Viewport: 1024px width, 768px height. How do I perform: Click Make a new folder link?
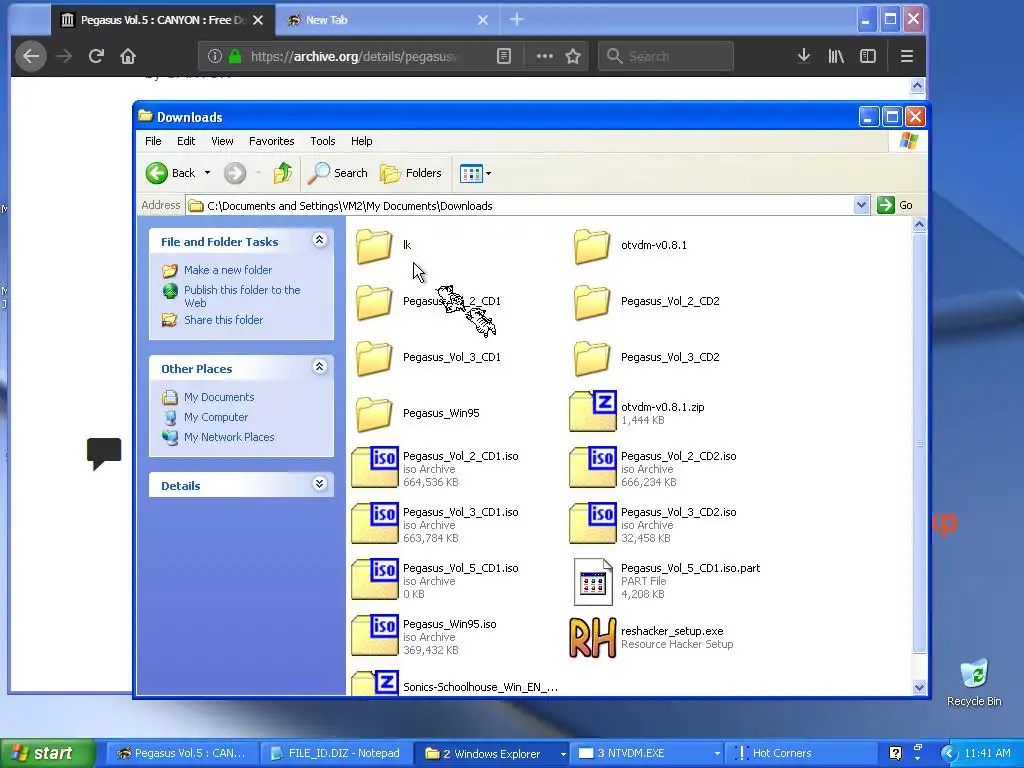click(x=228, y=270)
